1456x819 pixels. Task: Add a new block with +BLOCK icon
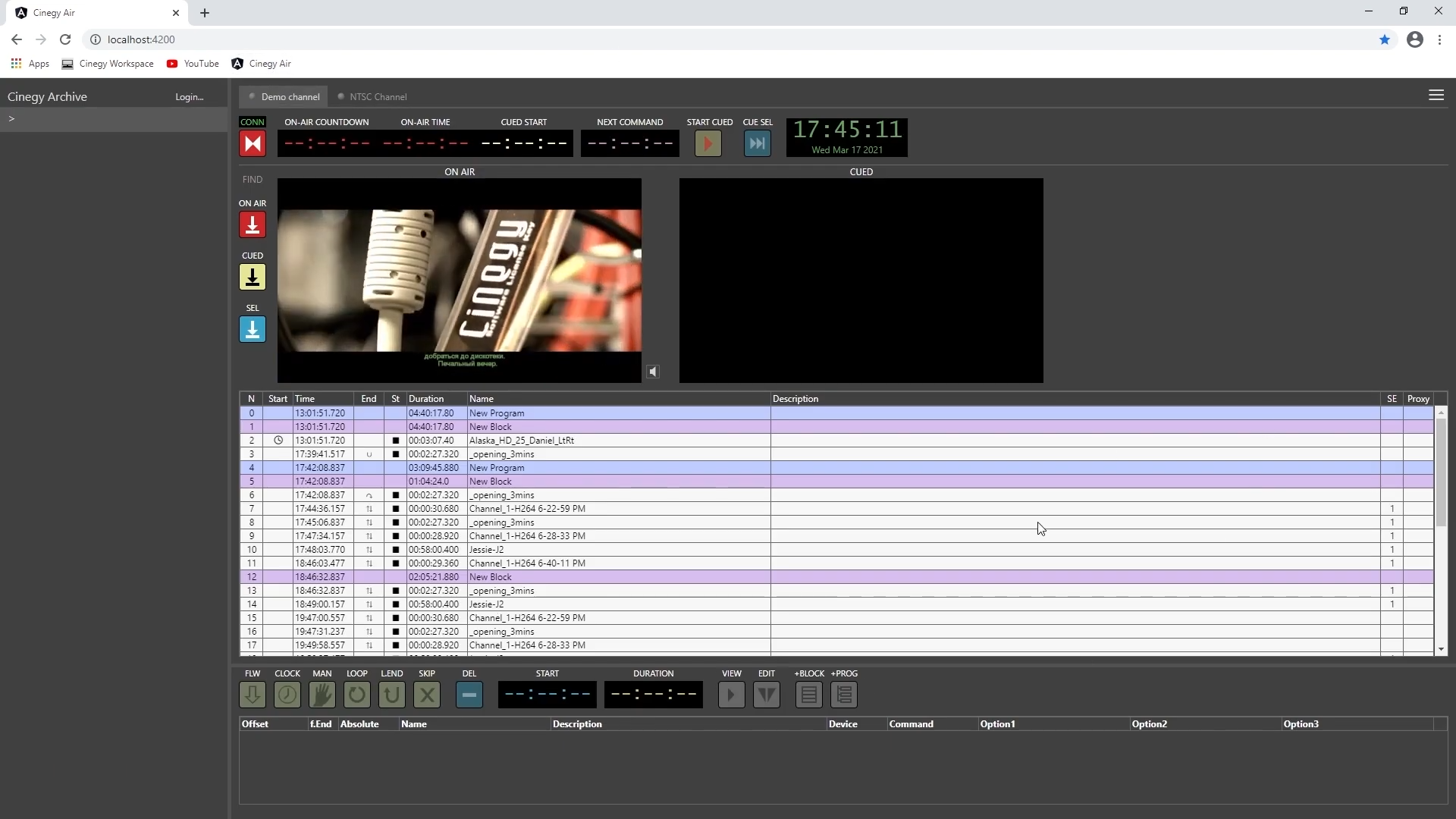(809, 695)
